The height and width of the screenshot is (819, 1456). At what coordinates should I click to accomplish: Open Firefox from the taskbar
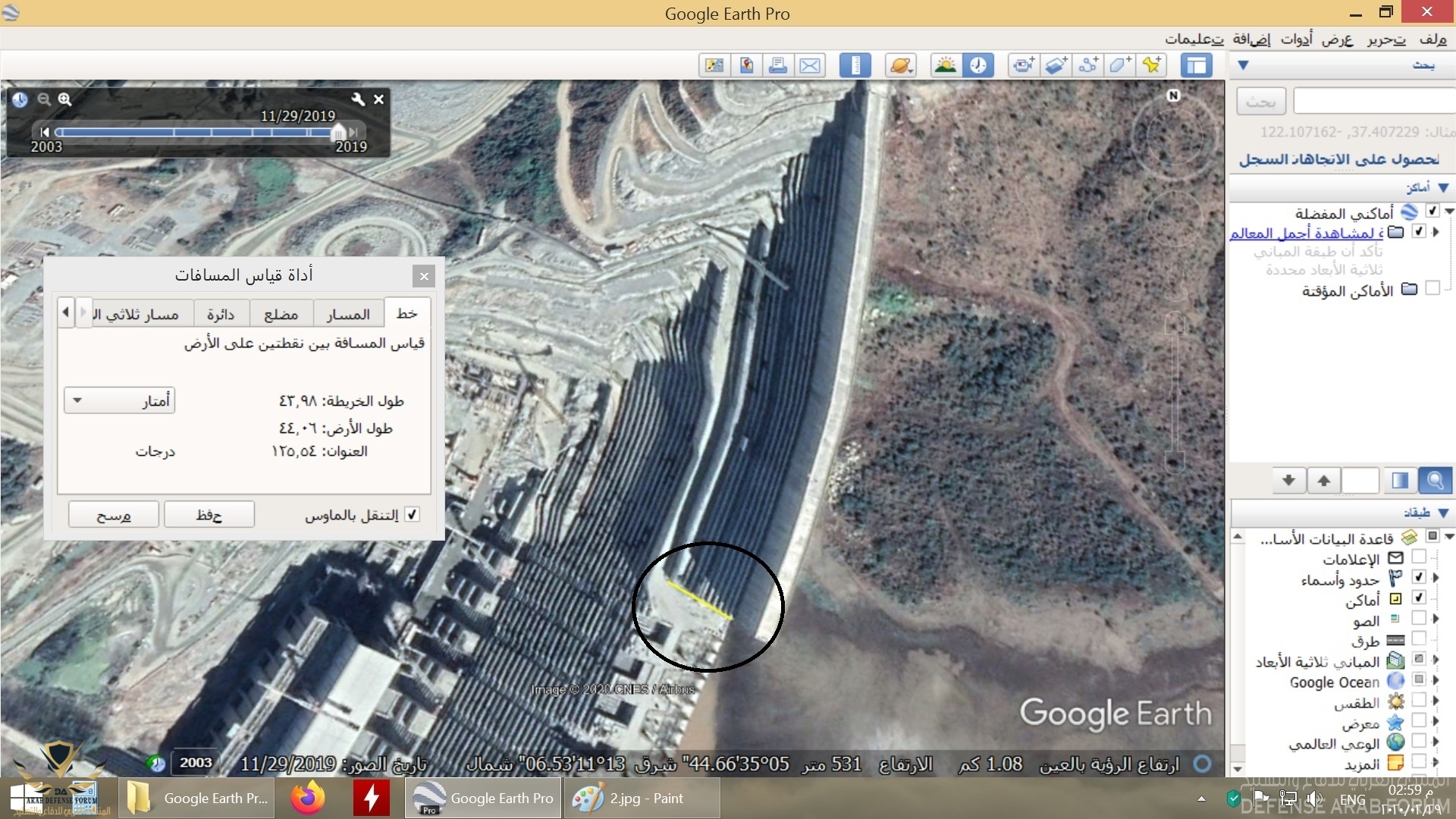[x=308, y=798]
